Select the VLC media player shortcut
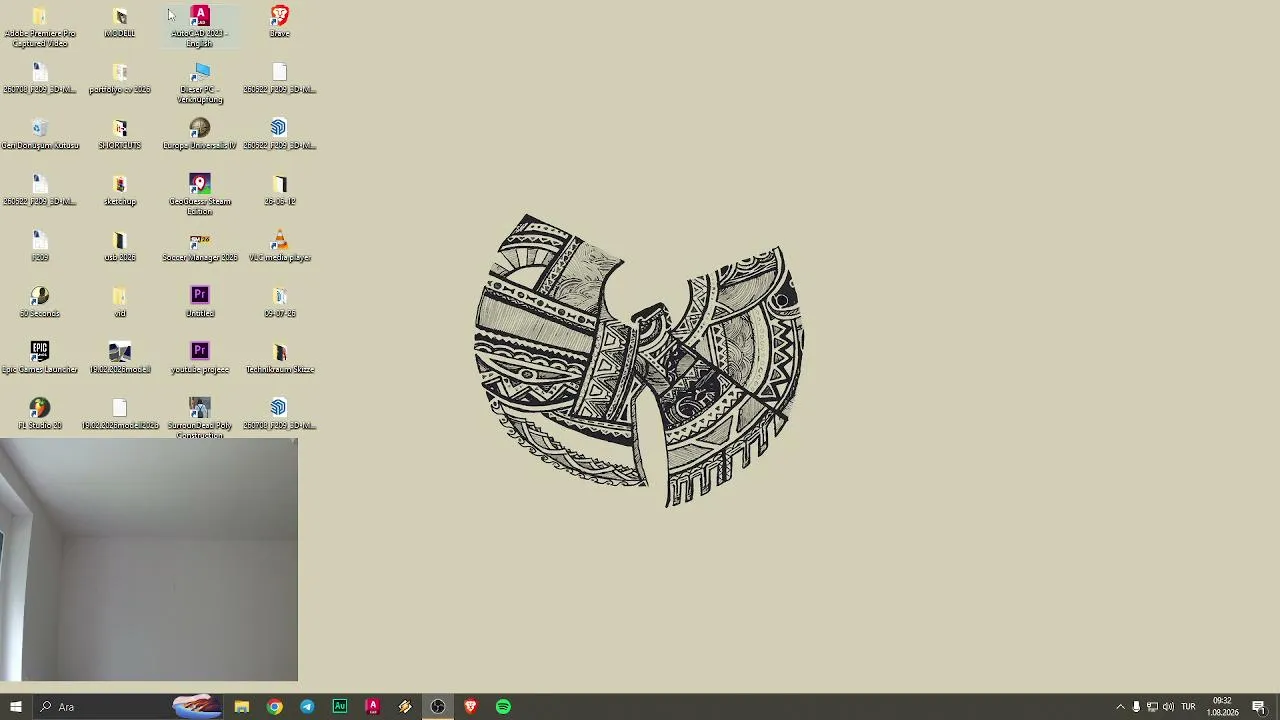This screenshot has width=1280, height=720. click(x=280, y=246)
